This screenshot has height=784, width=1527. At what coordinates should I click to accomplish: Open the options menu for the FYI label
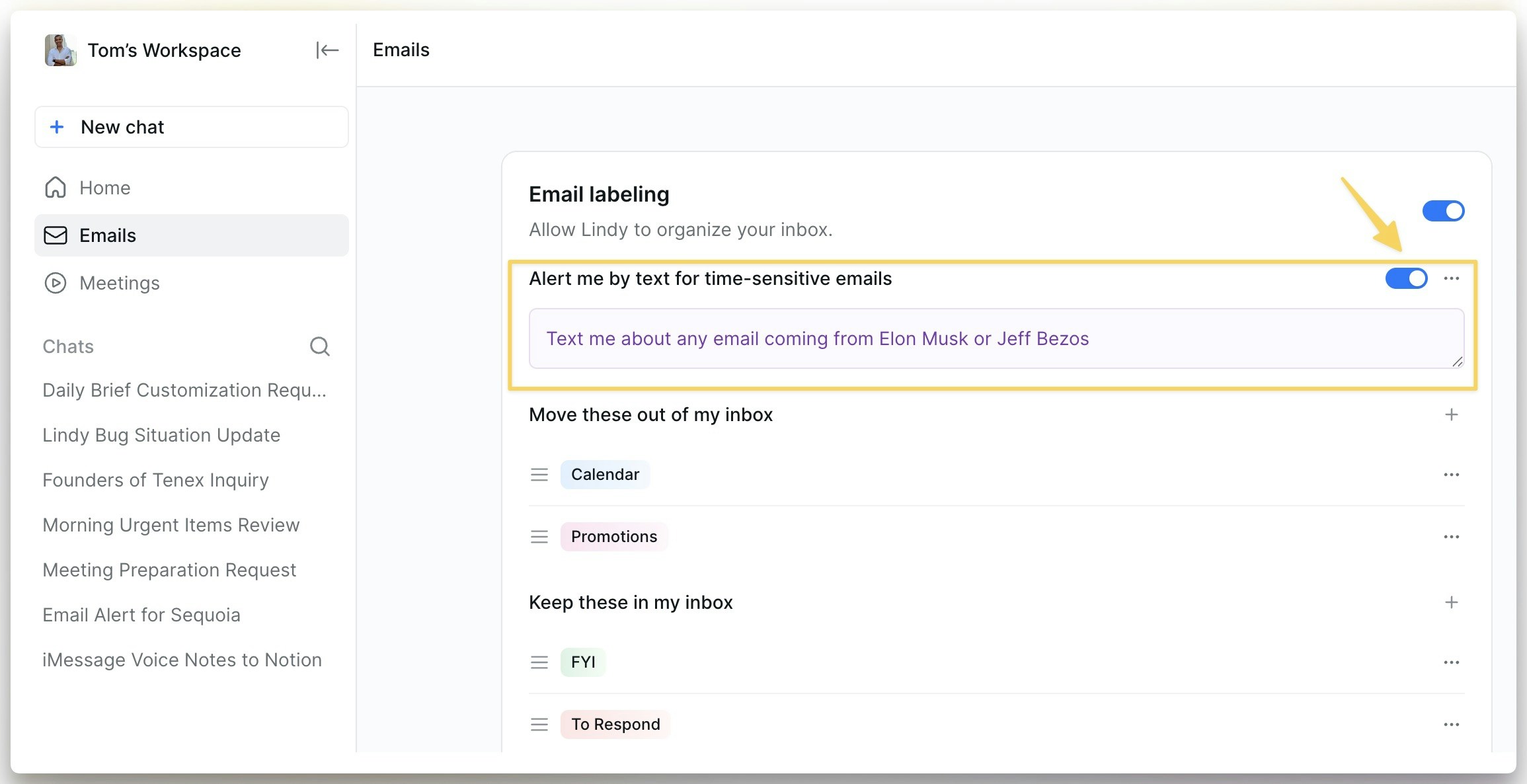click(1452, 662)
